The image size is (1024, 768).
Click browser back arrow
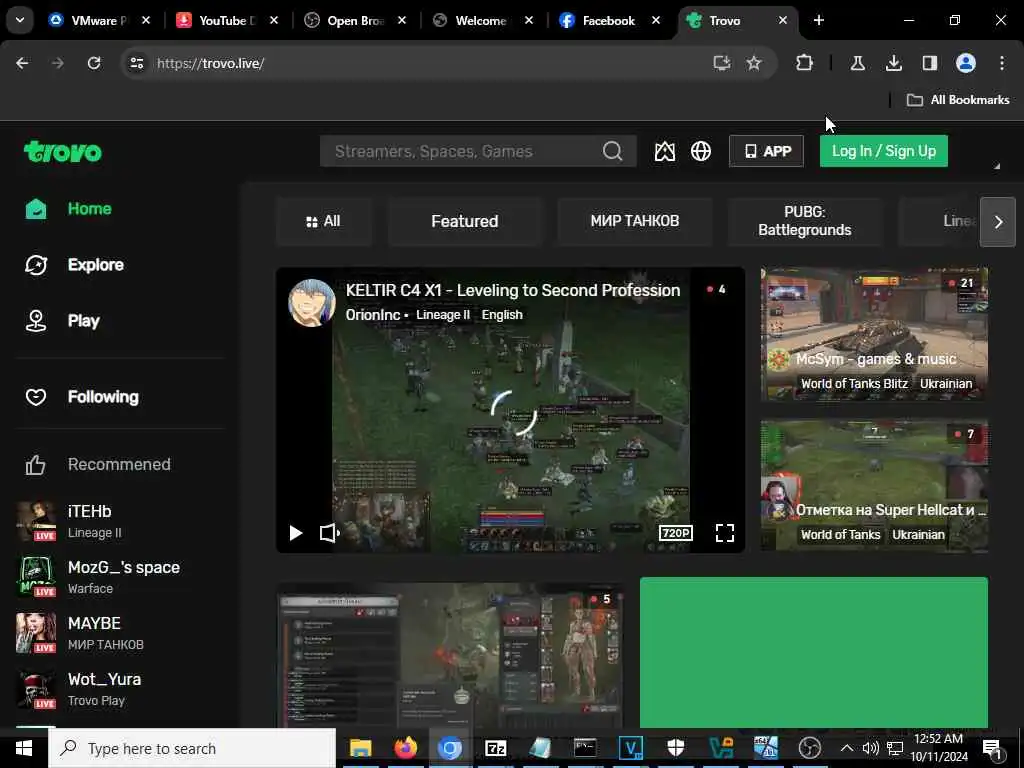coord(22,63)
